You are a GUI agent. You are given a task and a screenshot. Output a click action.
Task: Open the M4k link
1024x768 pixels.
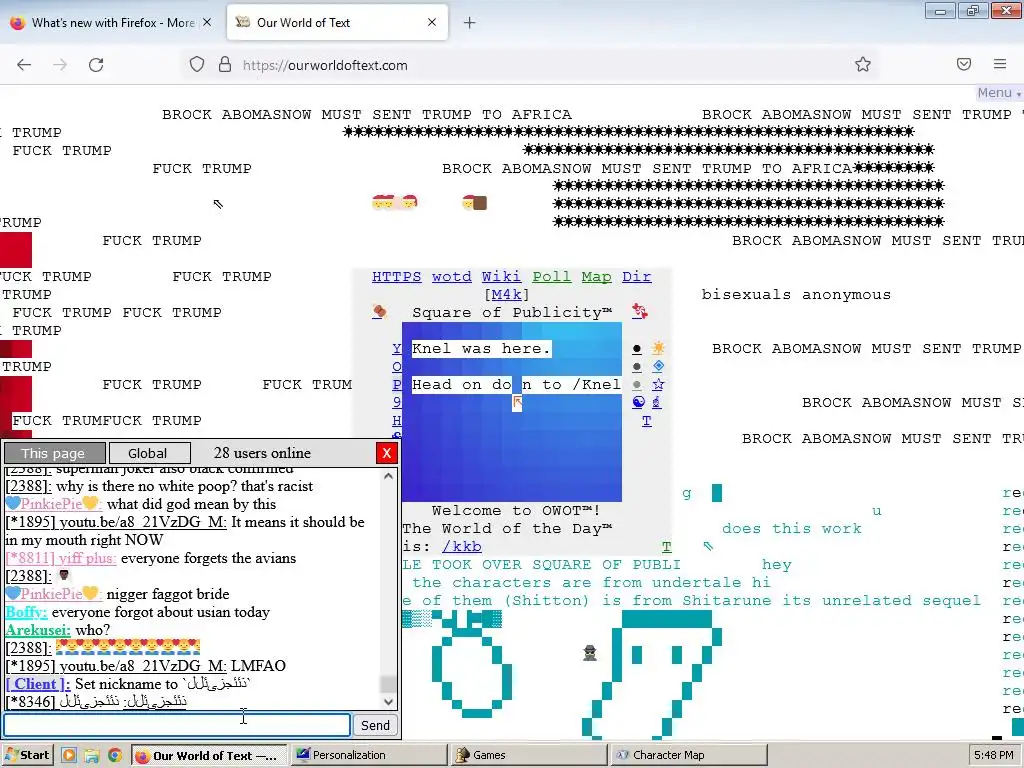point(506,295)
